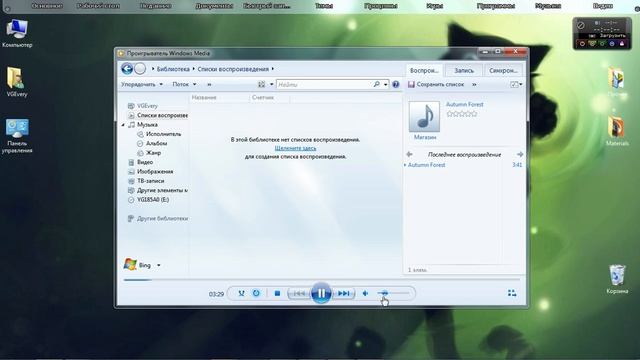Open the search options dropdown arrow
640x360 pixels.
tap(385, 84)
